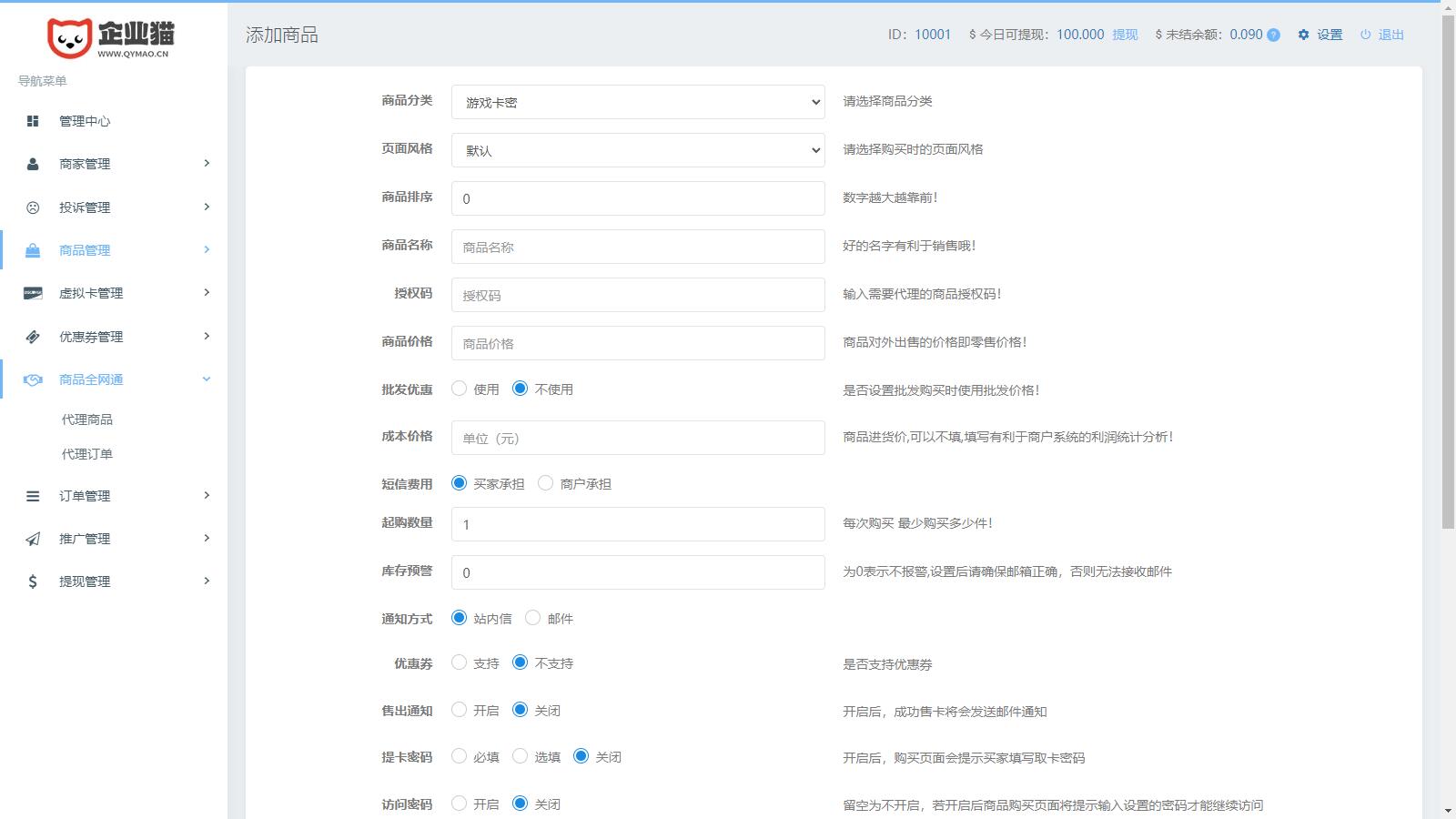Click the 优惠券管理 ticket icon
The height and width of the screenshot is (819, 1456).
33,337
